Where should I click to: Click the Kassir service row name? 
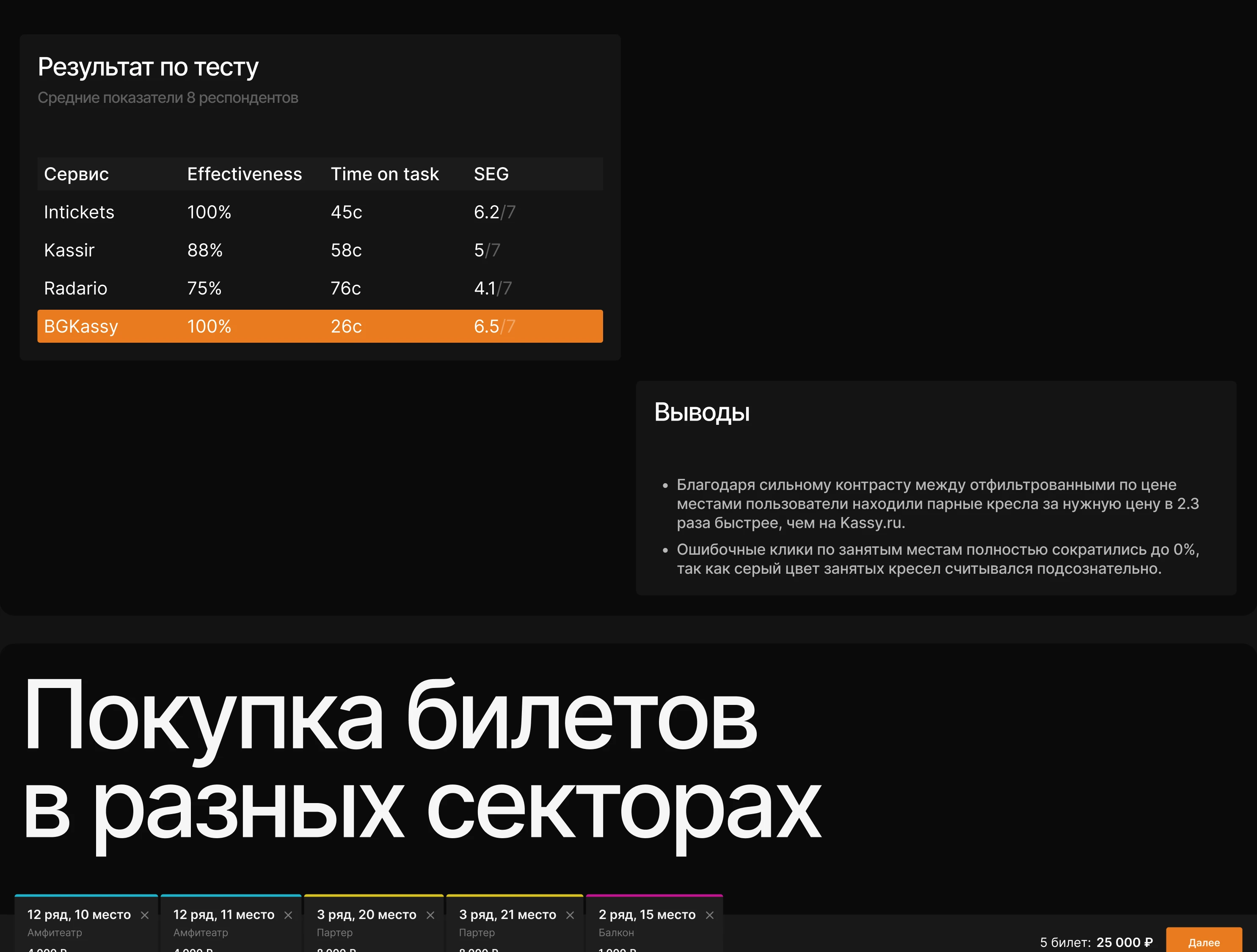pyautogui.click(x=69, y=250)
